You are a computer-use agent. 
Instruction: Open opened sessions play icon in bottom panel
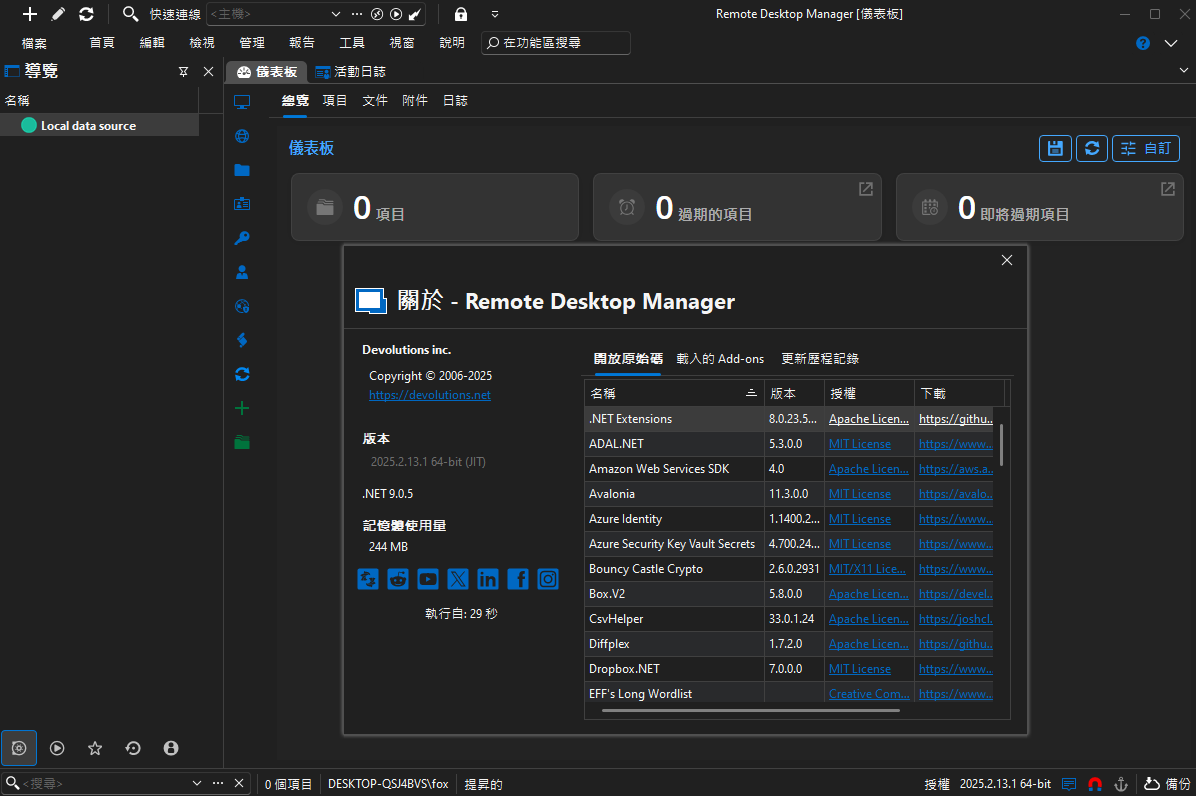tap(57, 748)
